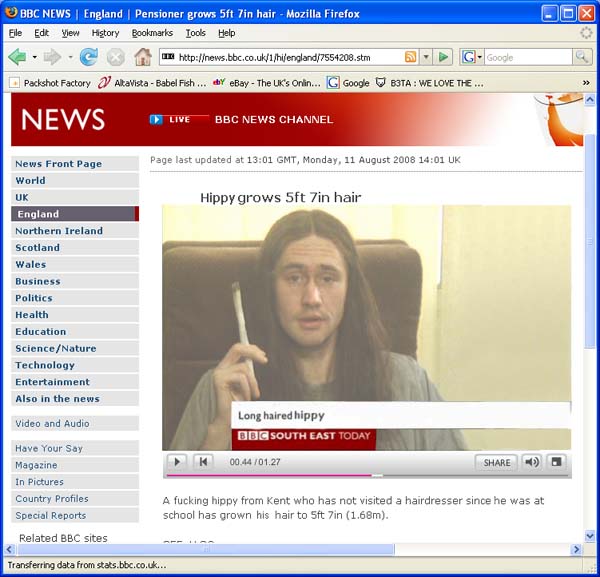This screenshot has height=577, width=600.
Task: Open the Politics section link
Action: [x=75, y=298]
